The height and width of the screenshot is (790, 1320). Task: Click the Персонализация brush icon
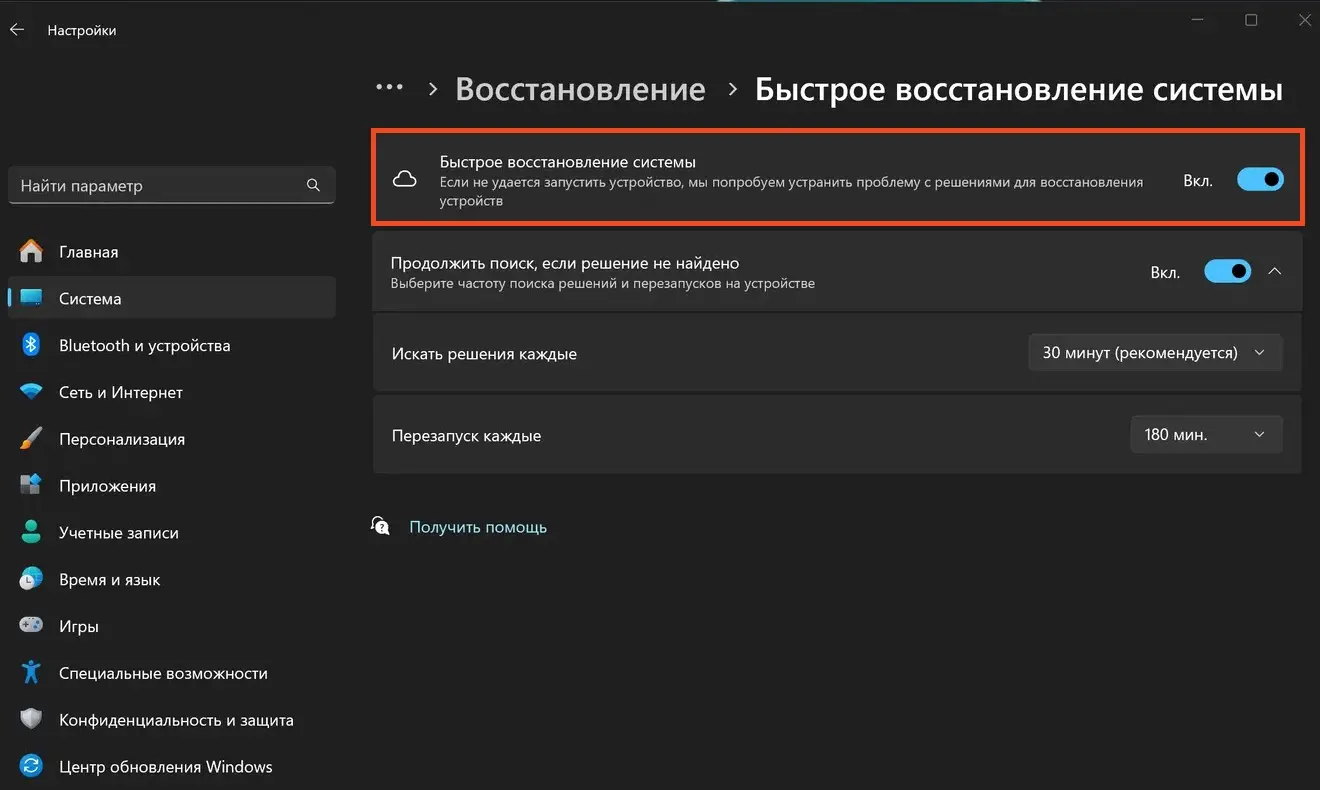pyautogui.click(x=31, y=439)
